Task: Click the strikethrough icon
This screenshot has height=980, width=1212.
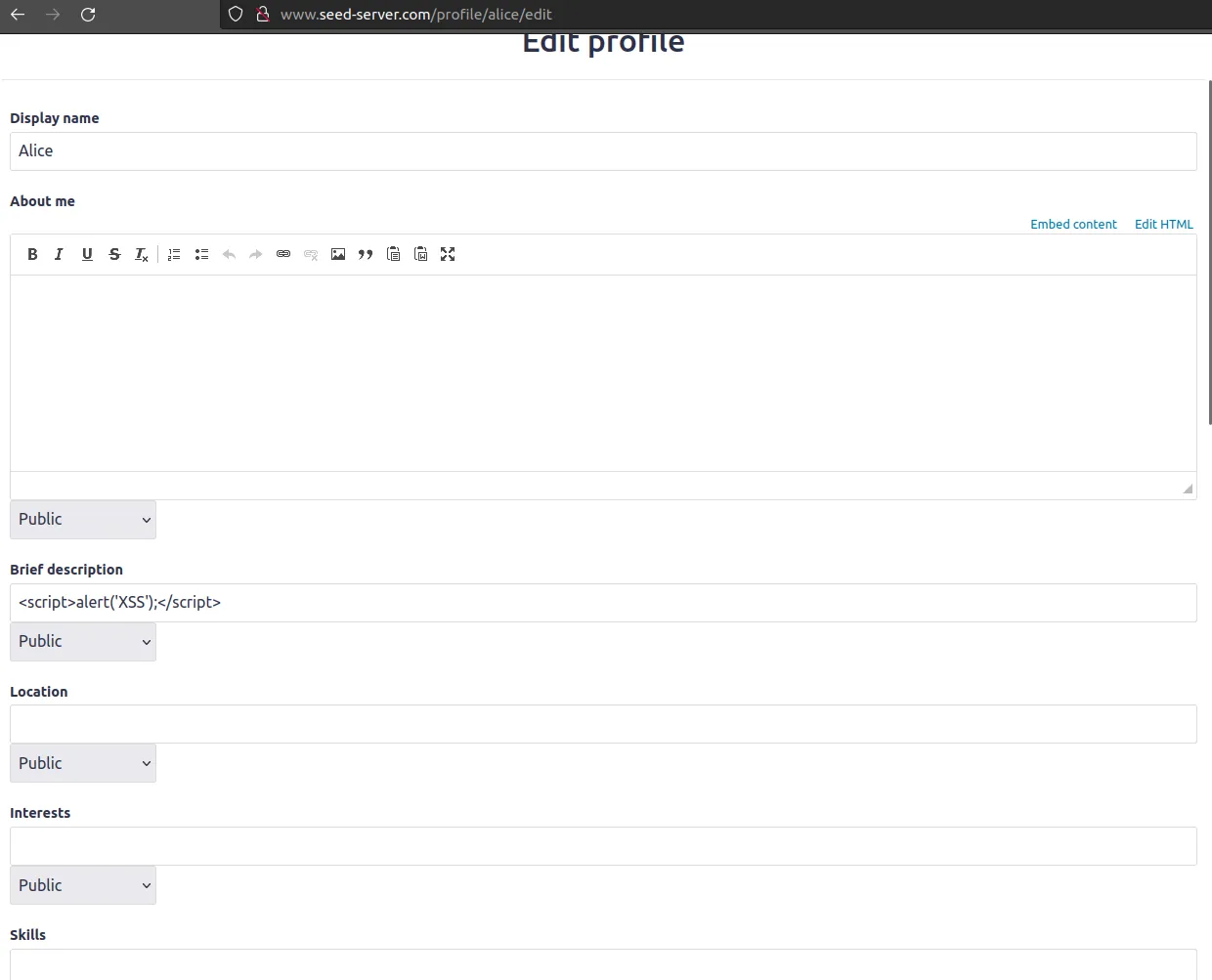Action: [114, 254]
